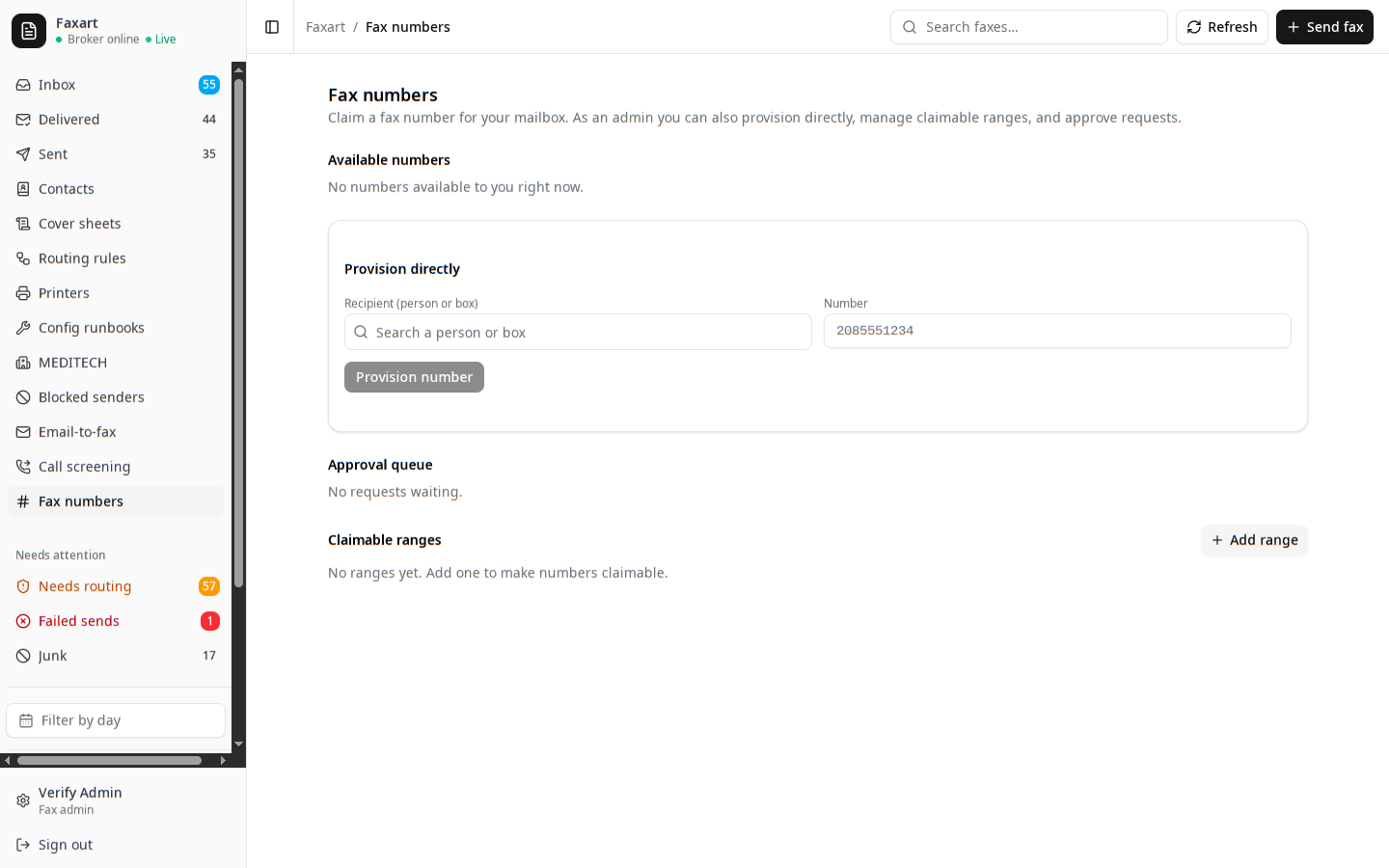Click the magnifier icon in Search faxes

point(910,27)
